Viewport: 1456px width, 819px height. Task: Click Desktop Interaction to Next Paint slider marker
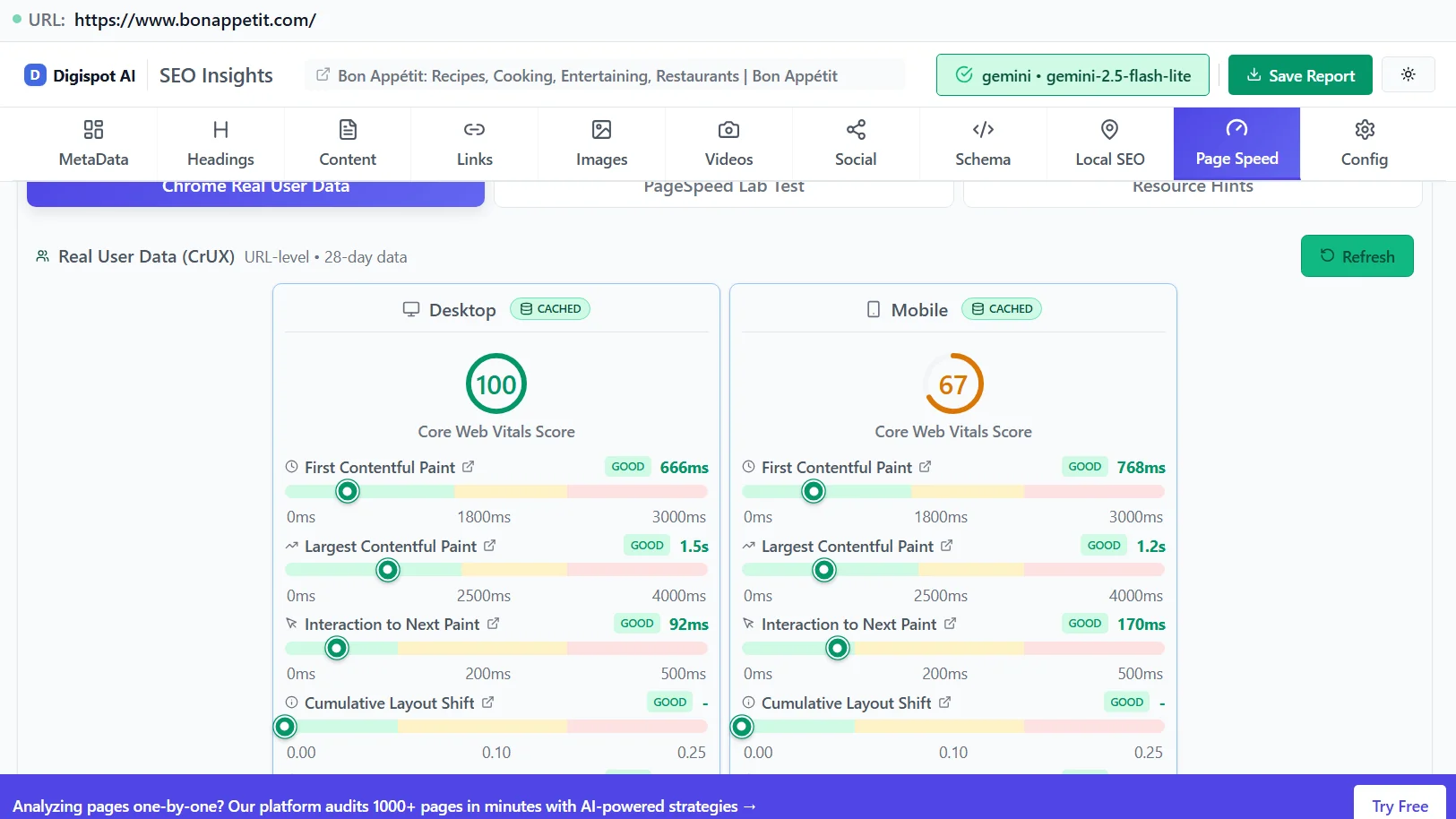337,648
